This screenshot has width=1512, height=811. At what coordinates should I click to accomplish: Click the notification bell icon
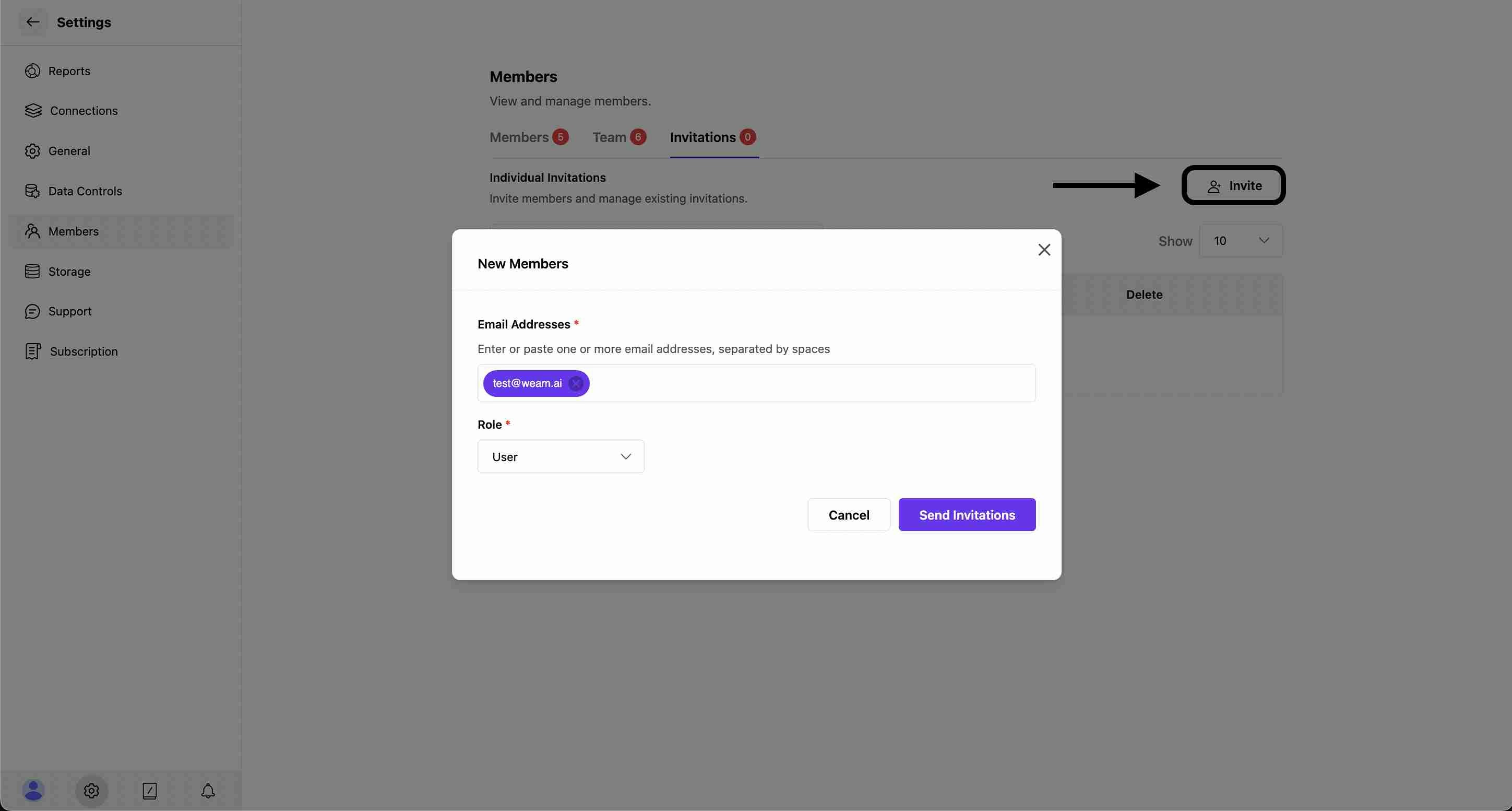click(208, 791)
